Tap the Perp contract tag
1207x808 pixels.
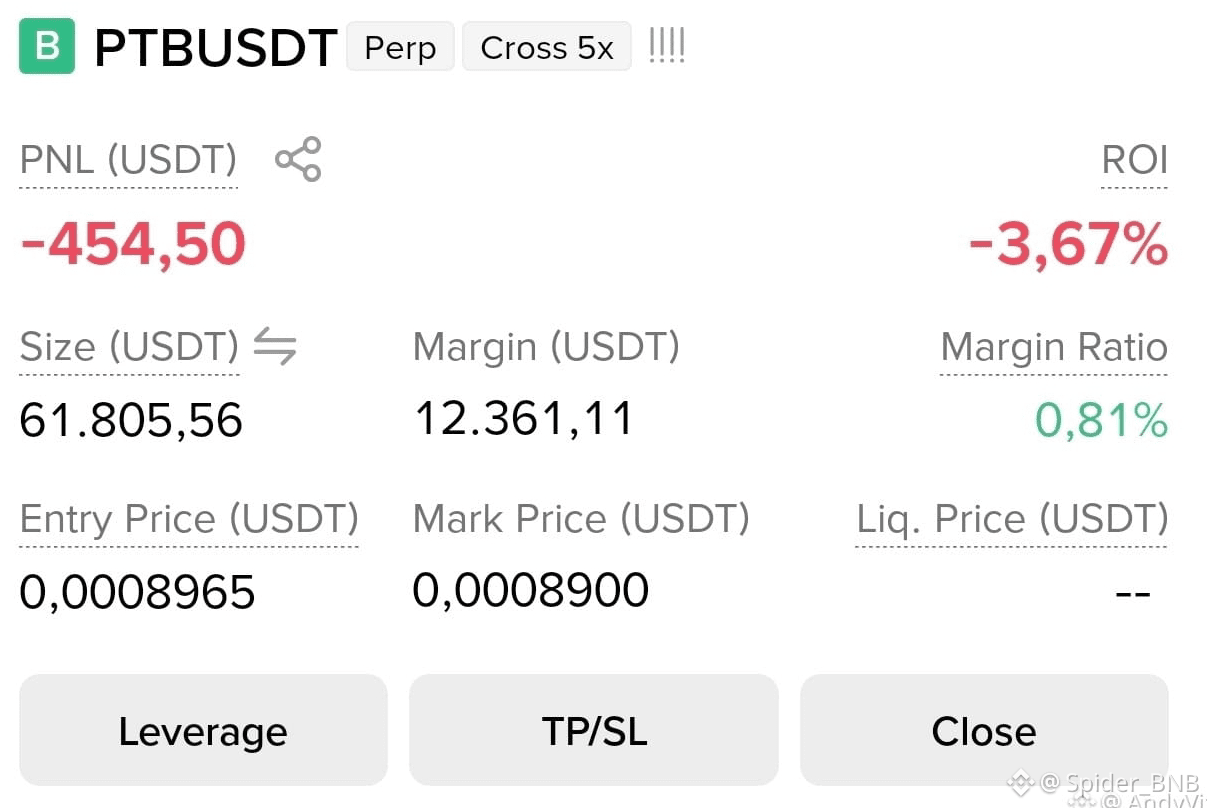pyautogui.click(x=400, y=47)
